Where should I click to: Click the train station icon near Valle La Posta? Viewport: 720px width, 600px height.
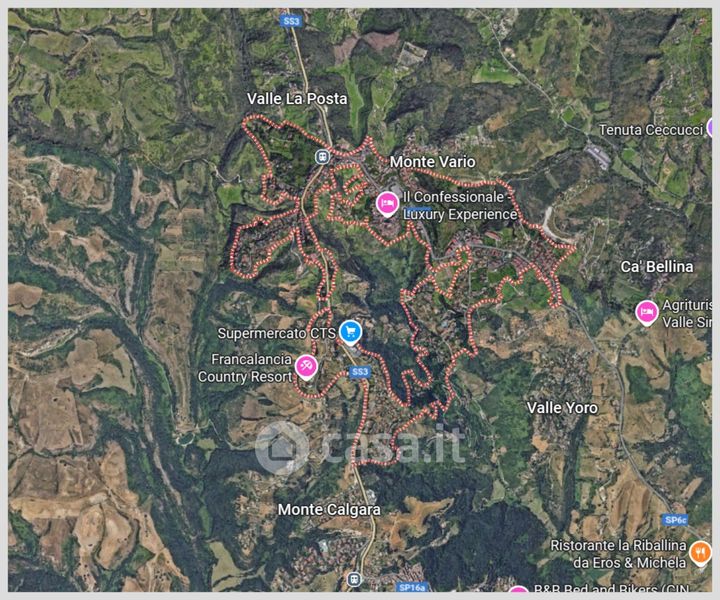(322, 157)
